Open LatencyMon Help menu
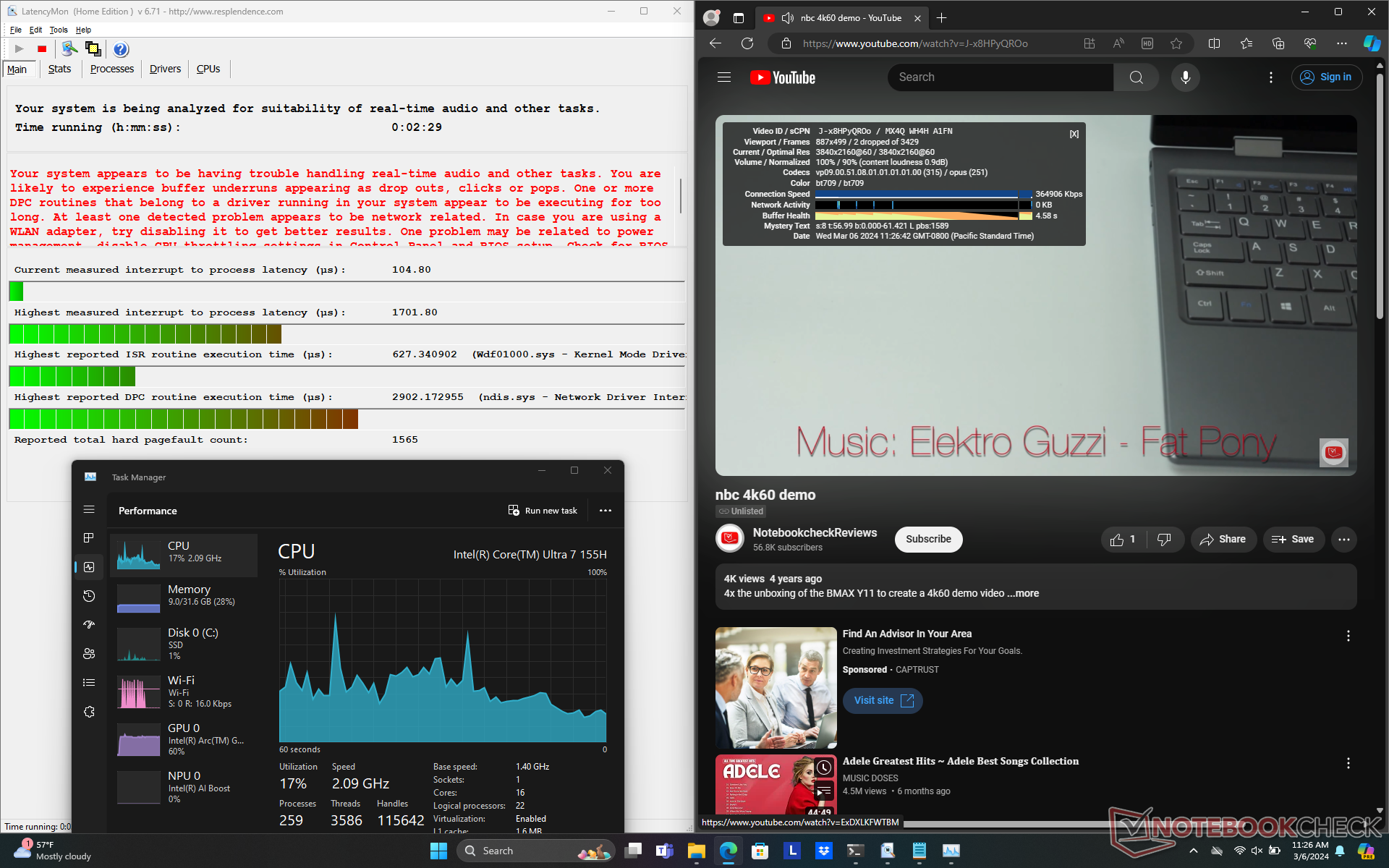Viewport: 1389px width, 868px height. (83, 30)
